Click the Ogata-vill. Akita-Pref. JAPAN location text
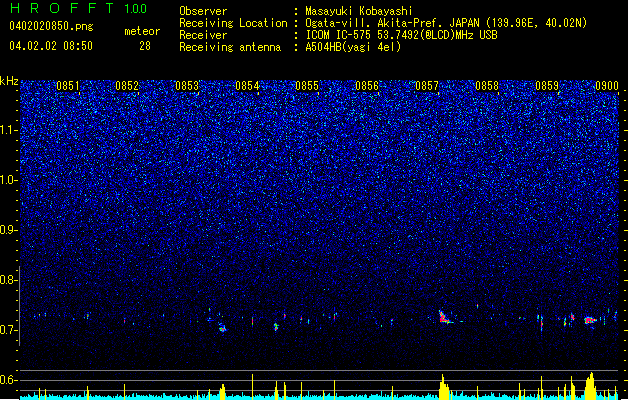 (446, 23)
